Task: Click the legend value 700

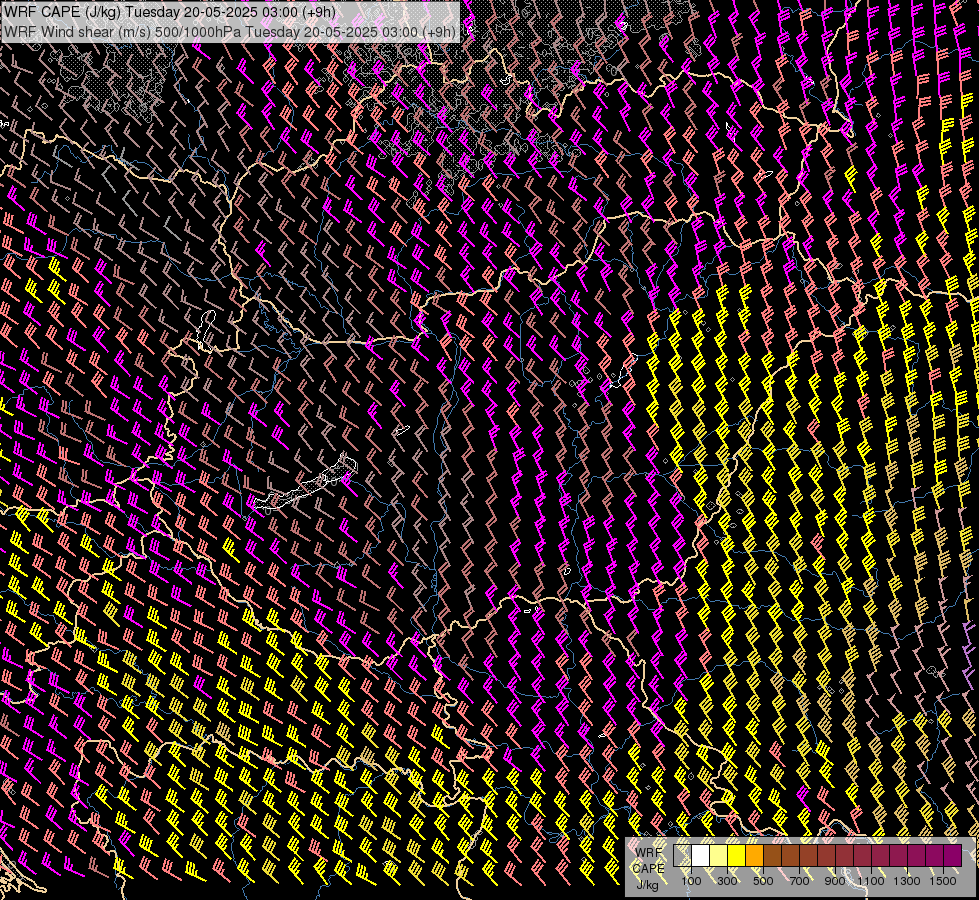Action: (x=799, y=881)
